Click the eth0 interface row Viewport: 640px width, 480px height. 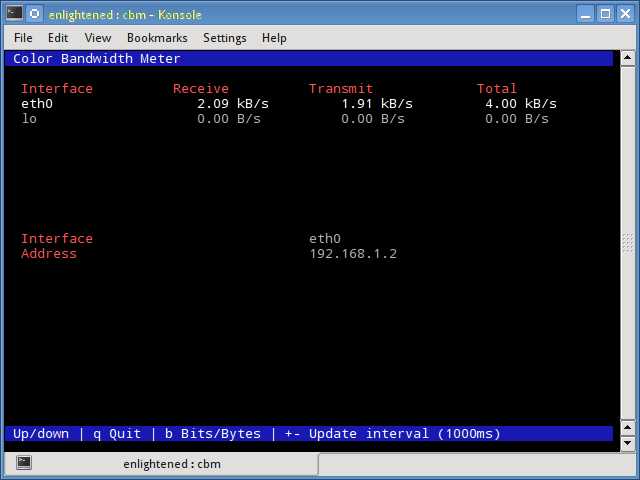click(x=289, y=104)
